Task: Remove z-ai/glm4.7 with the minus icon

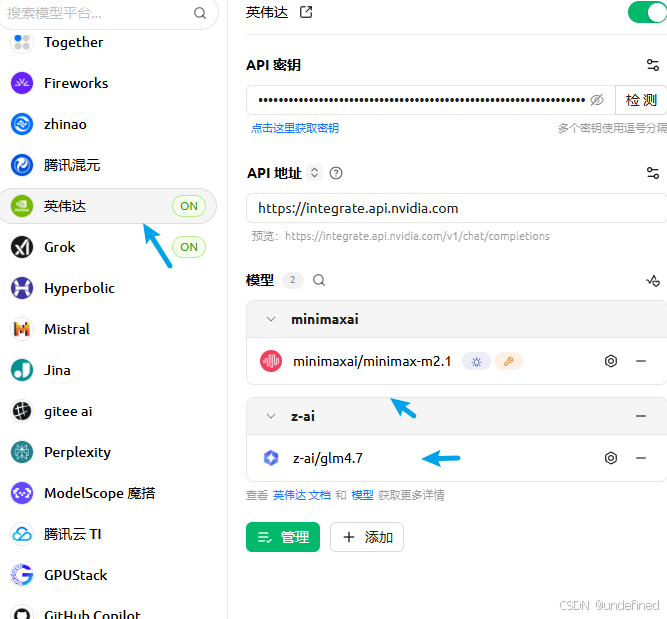Action: [641, 458]
